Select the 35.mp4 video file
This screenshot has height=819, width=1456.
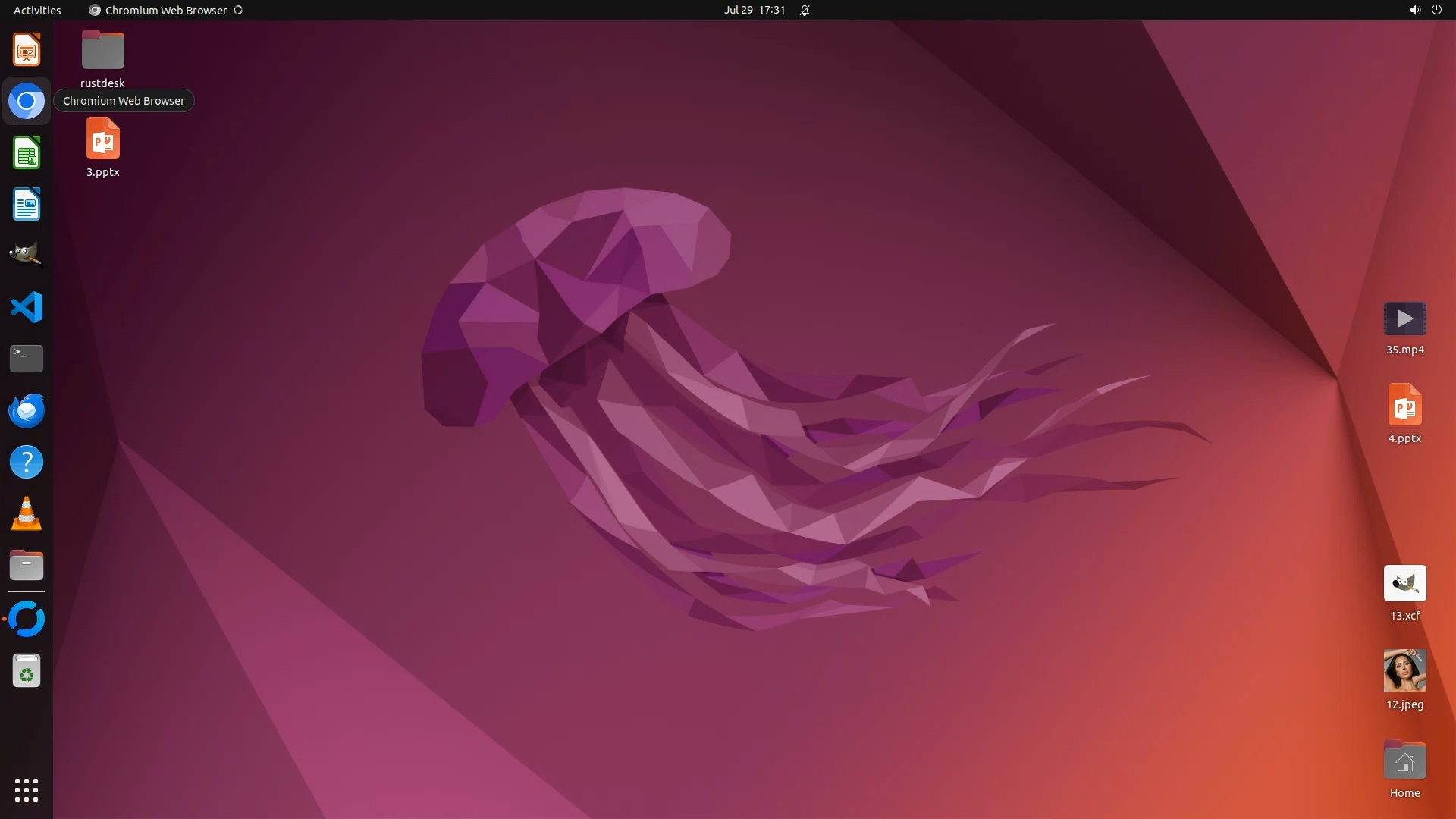[x=1404, y=319]
